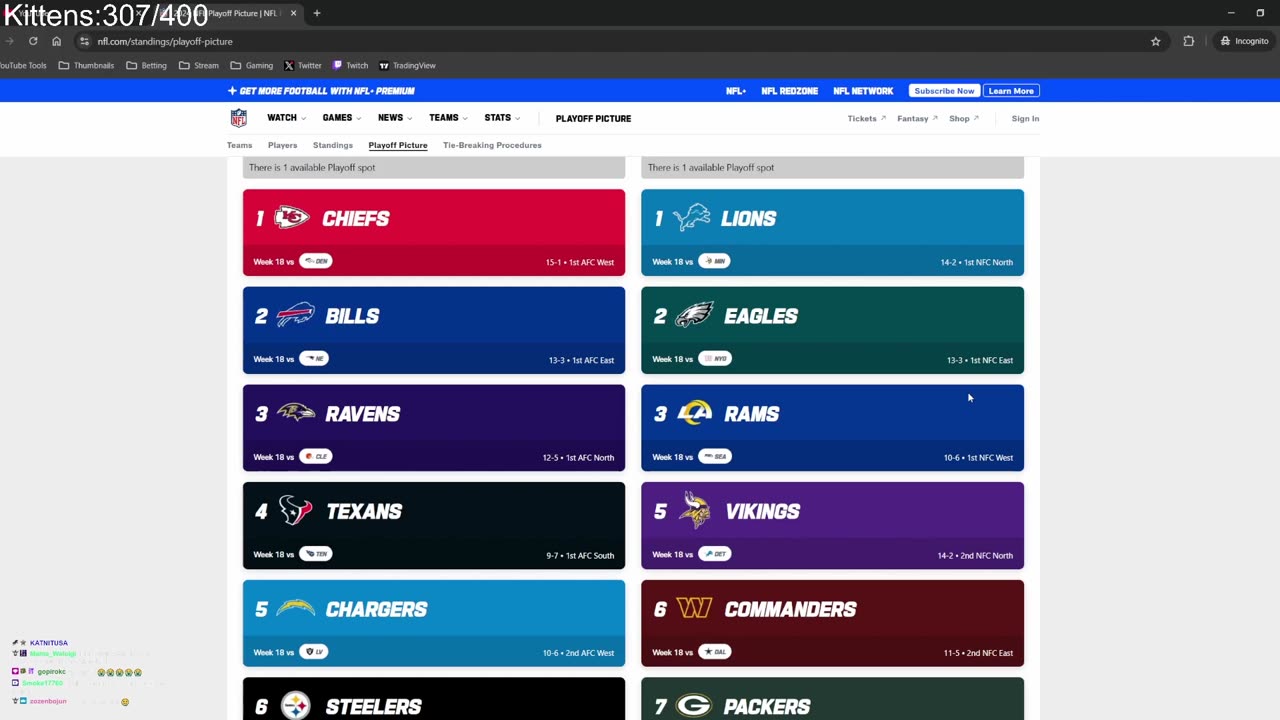Open the Teams sub-navigation tab
1280x720 pixels.
click(x=240, y=145)
